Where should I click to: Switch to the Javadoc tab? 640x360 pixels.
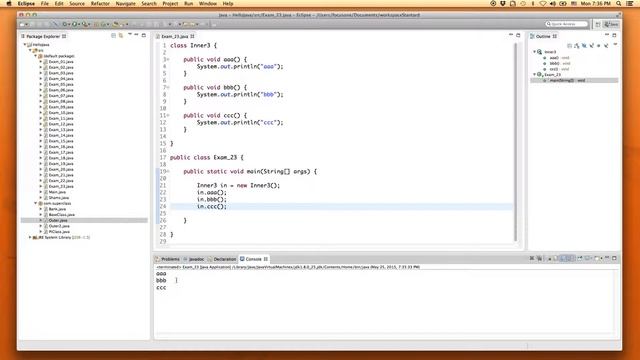[x=193, y=259]
